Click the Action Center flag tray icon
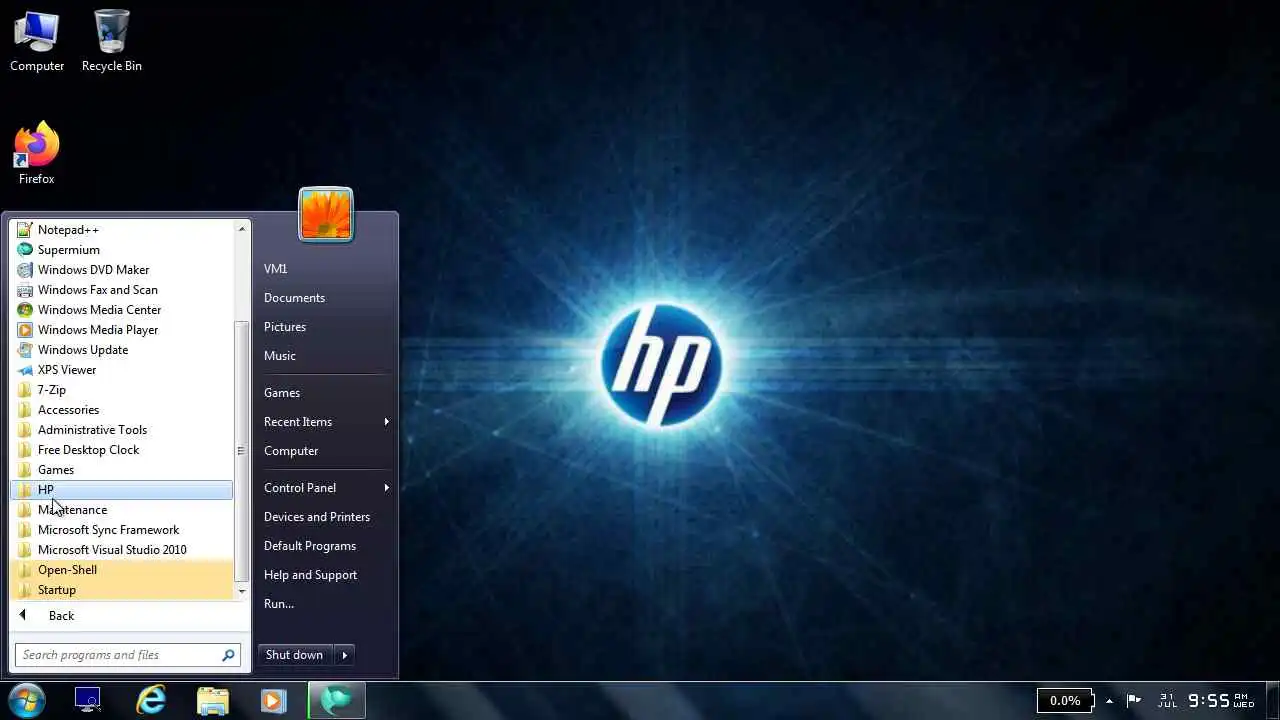This screenshot has width=1280, height=720. (1134, 700)
